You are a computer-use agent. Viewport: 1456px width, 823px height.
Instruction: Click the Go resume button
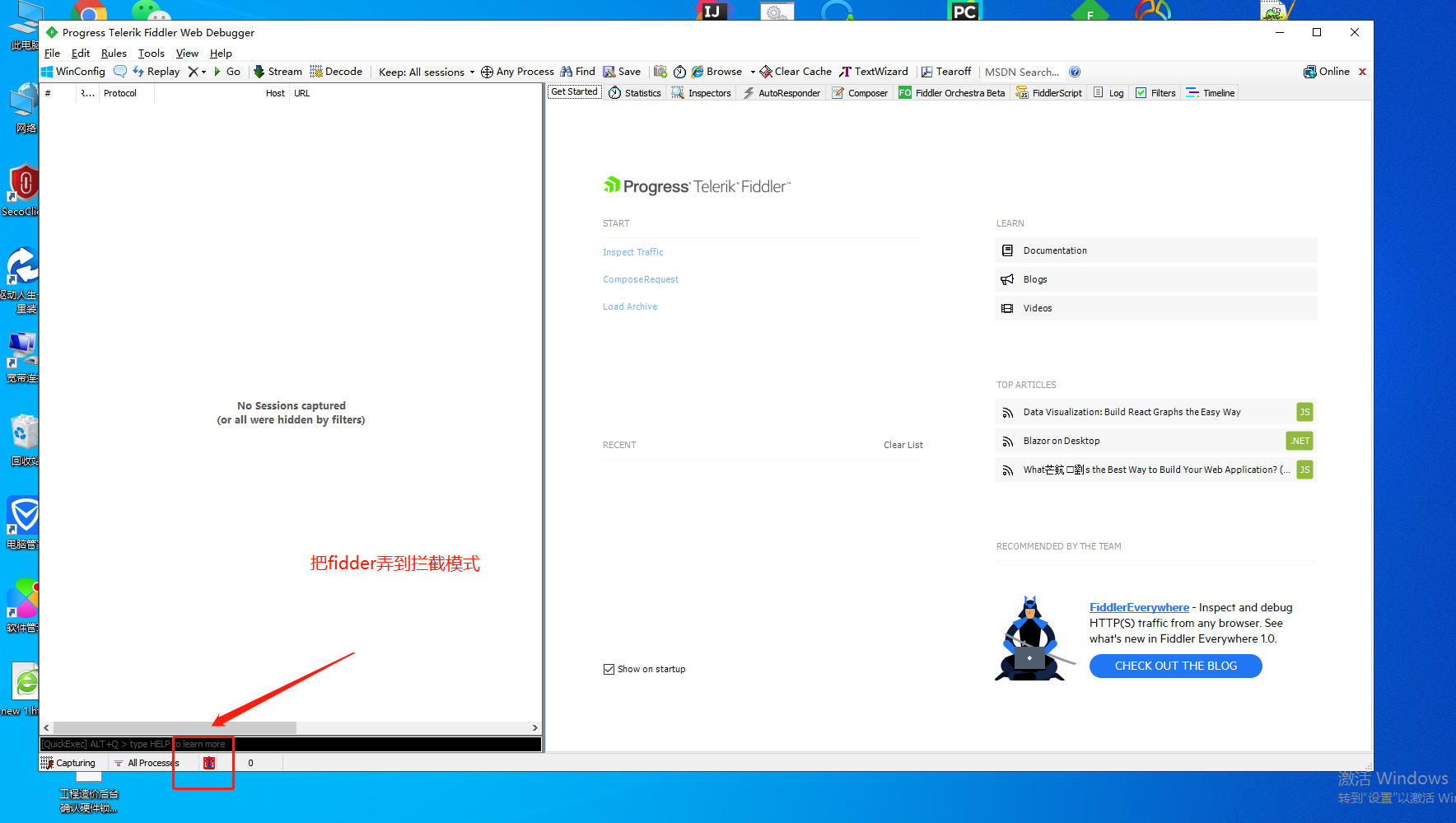tap(226, 72)
